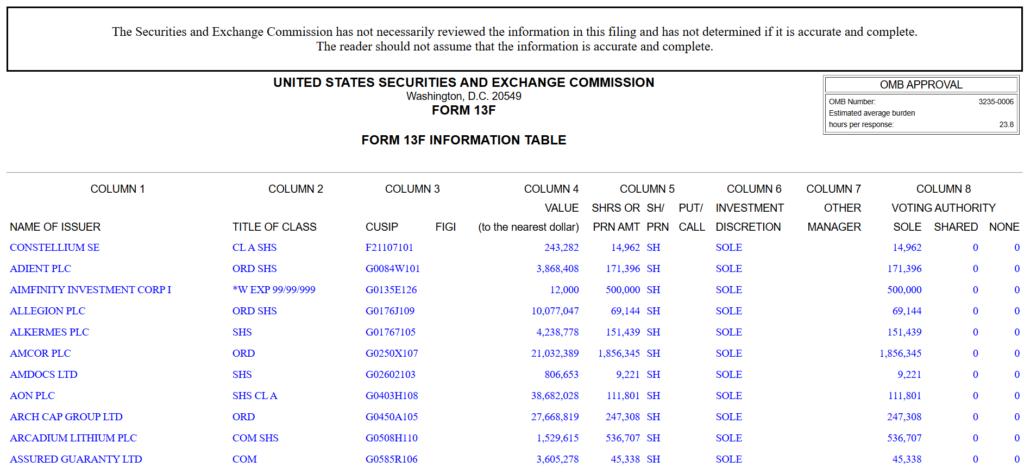Screen dimensions: 1024x474
Task: Select class *W EXP 99/99/999
Action: click(274, 290)
